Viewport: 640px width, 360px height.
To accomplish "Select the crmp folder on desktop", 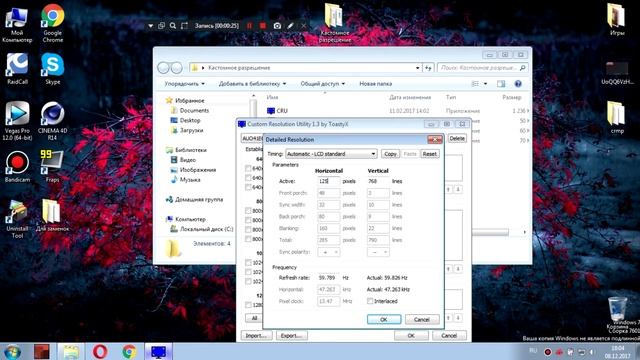I will click(x=617, y=118).
